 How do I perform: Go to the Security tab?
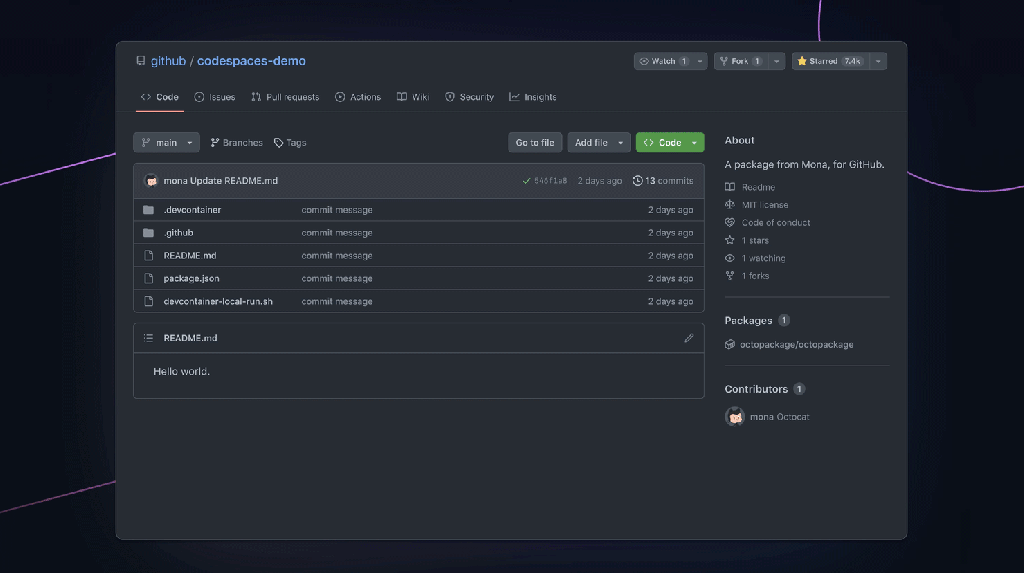[470, 97]
